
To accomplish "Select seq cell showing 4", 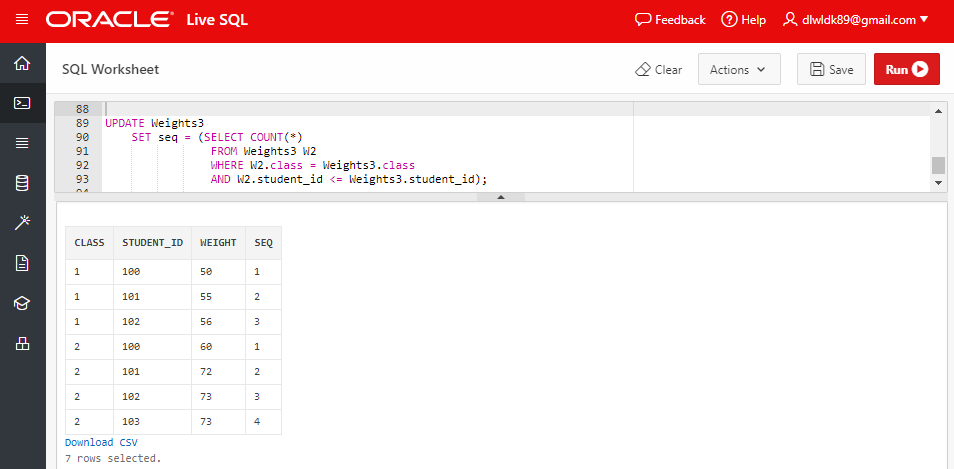I will (263, 422).
